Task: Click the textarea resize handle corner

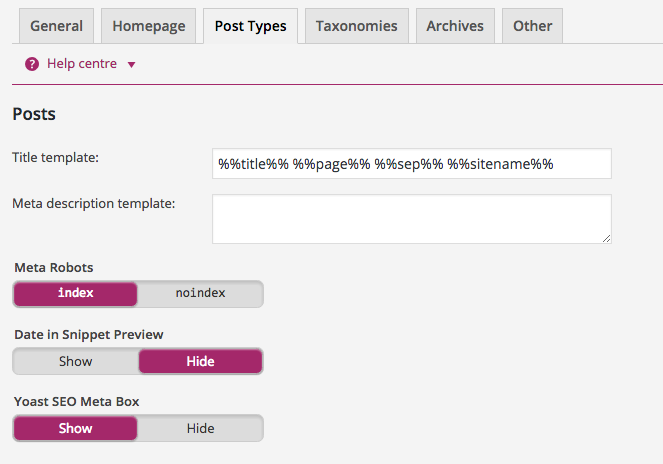Action: (606, 238)
